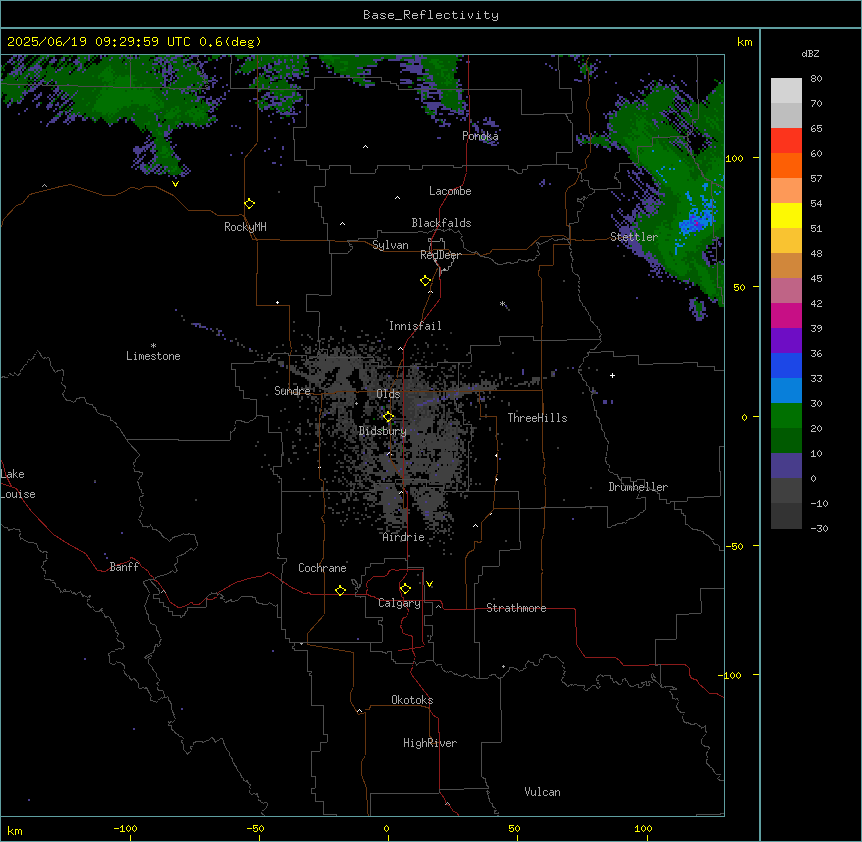
Task: Click the RockyMH label
Action: tap(245, 227)
